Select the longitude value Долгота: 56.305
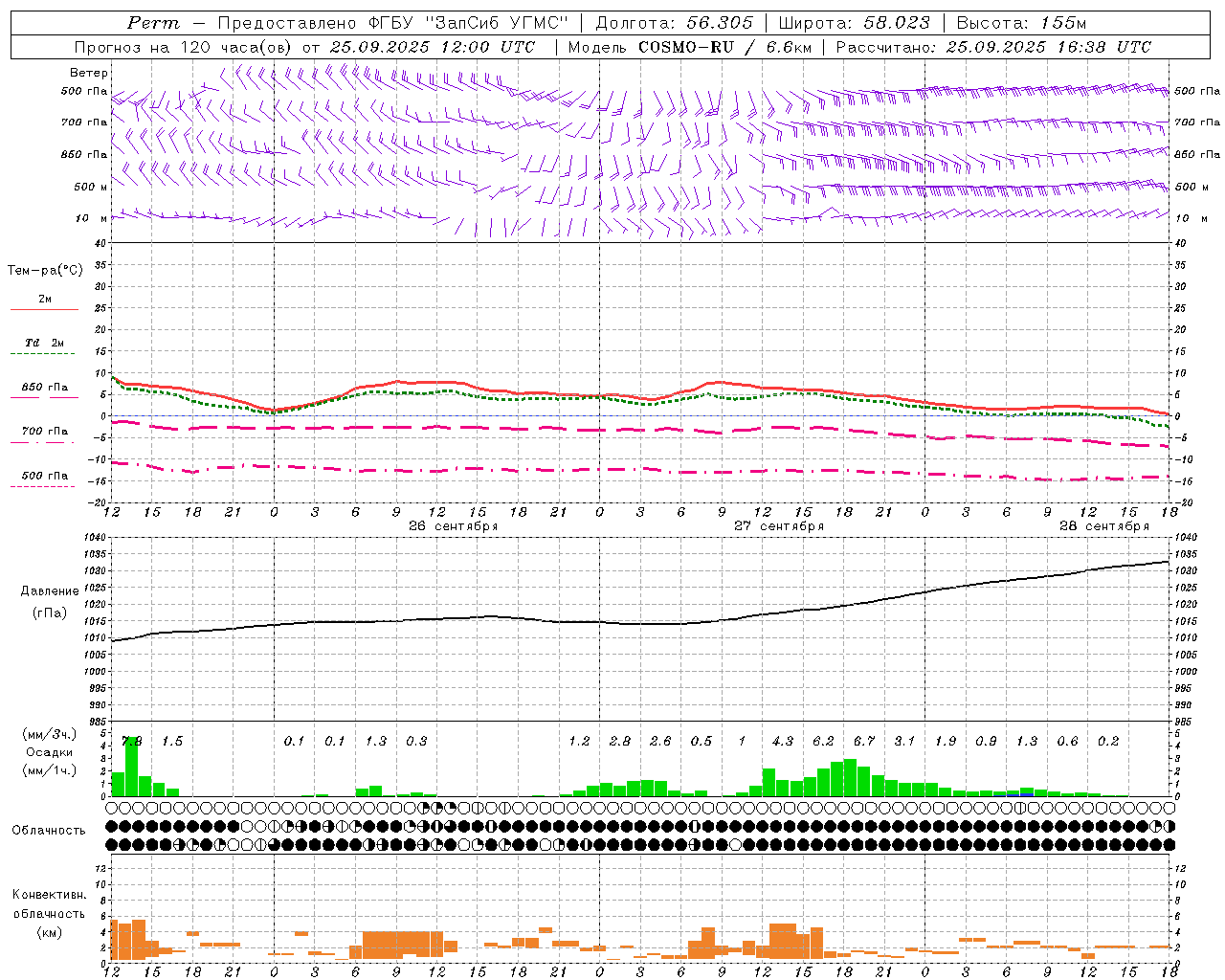Image resolution: width=1225 pixels, height=980 pixels. coord(675,23)
